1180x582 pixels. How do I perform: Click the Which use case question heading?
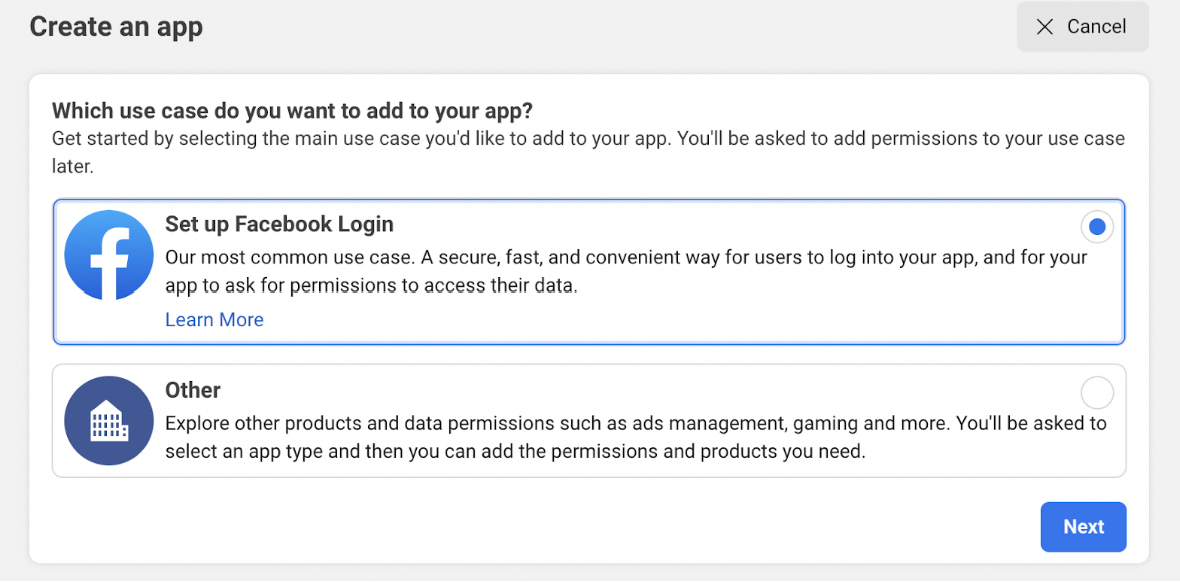pyautogui.click(x=293, y=111)
